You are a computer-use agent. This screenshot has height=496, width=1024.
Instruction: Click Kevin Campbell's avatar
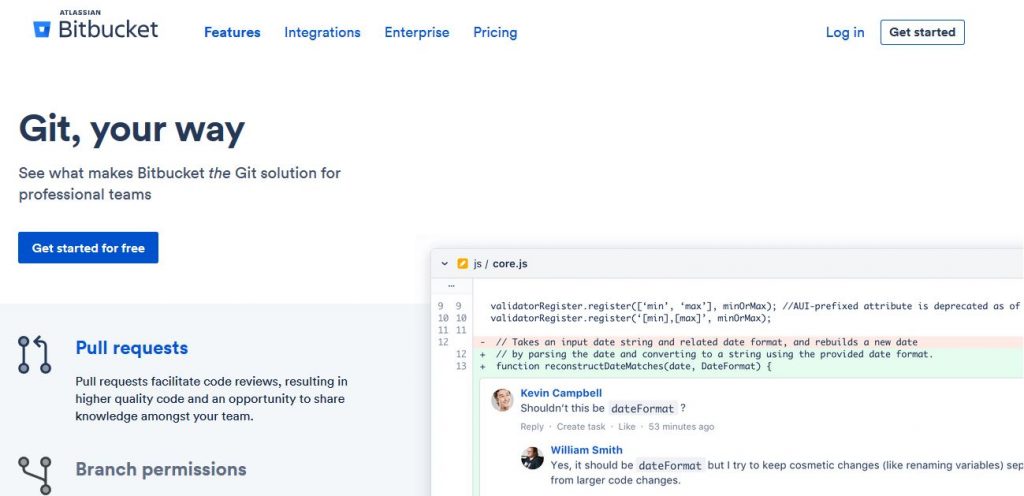point(502,400)
